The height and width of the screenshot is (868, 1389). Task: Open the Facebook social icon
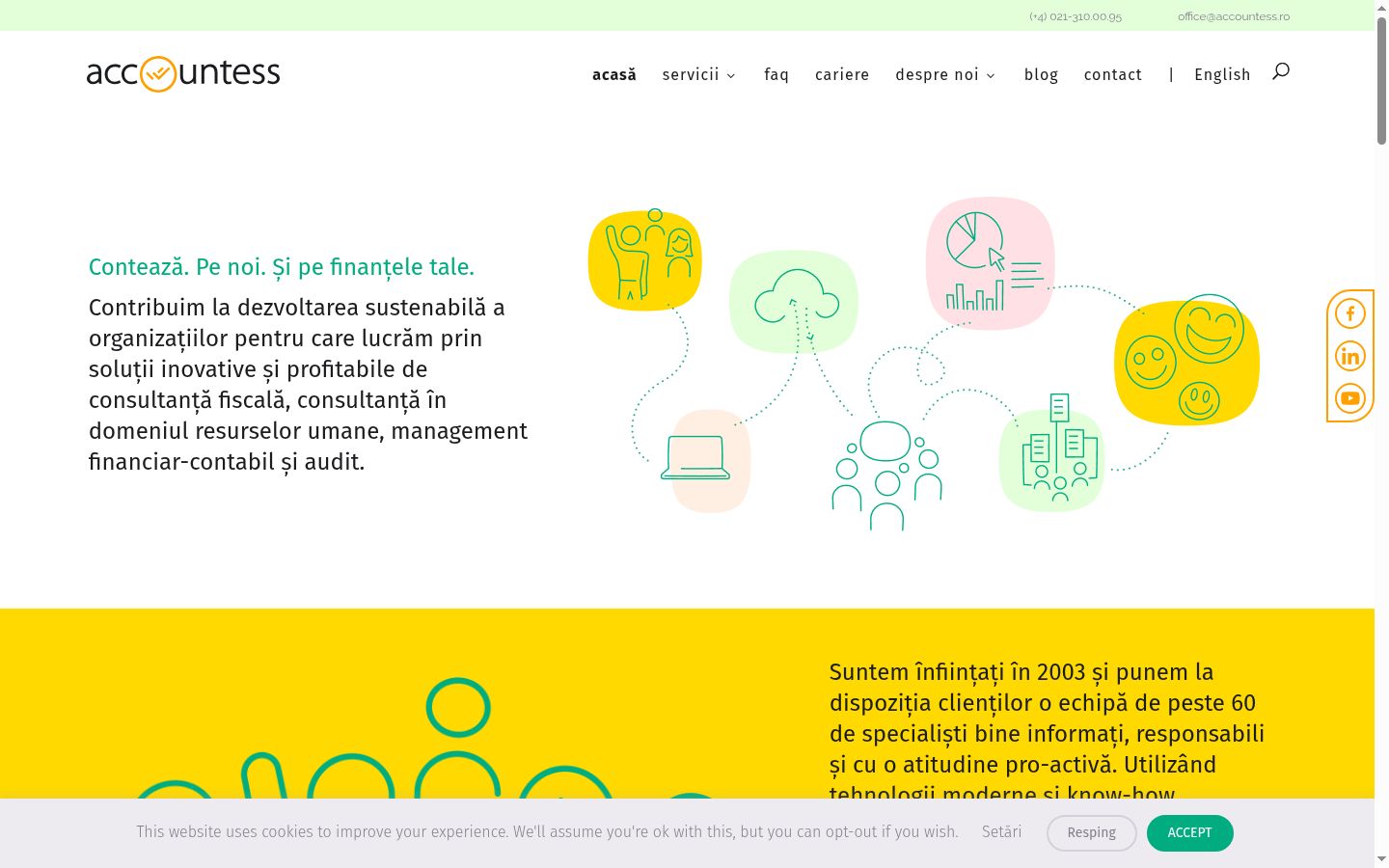click(x=1350, y=313)
